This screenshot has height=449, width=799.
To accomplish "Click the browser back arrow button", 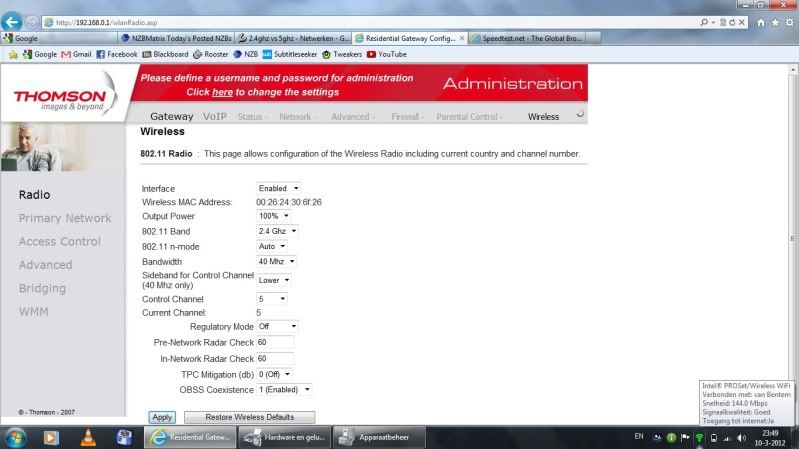I will click(14, 22).
